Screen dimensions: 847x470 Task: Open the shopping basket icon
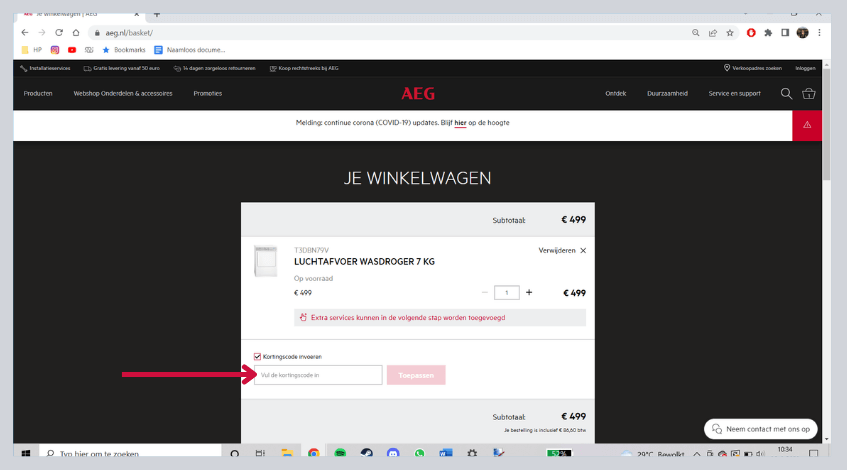[809, 93]
